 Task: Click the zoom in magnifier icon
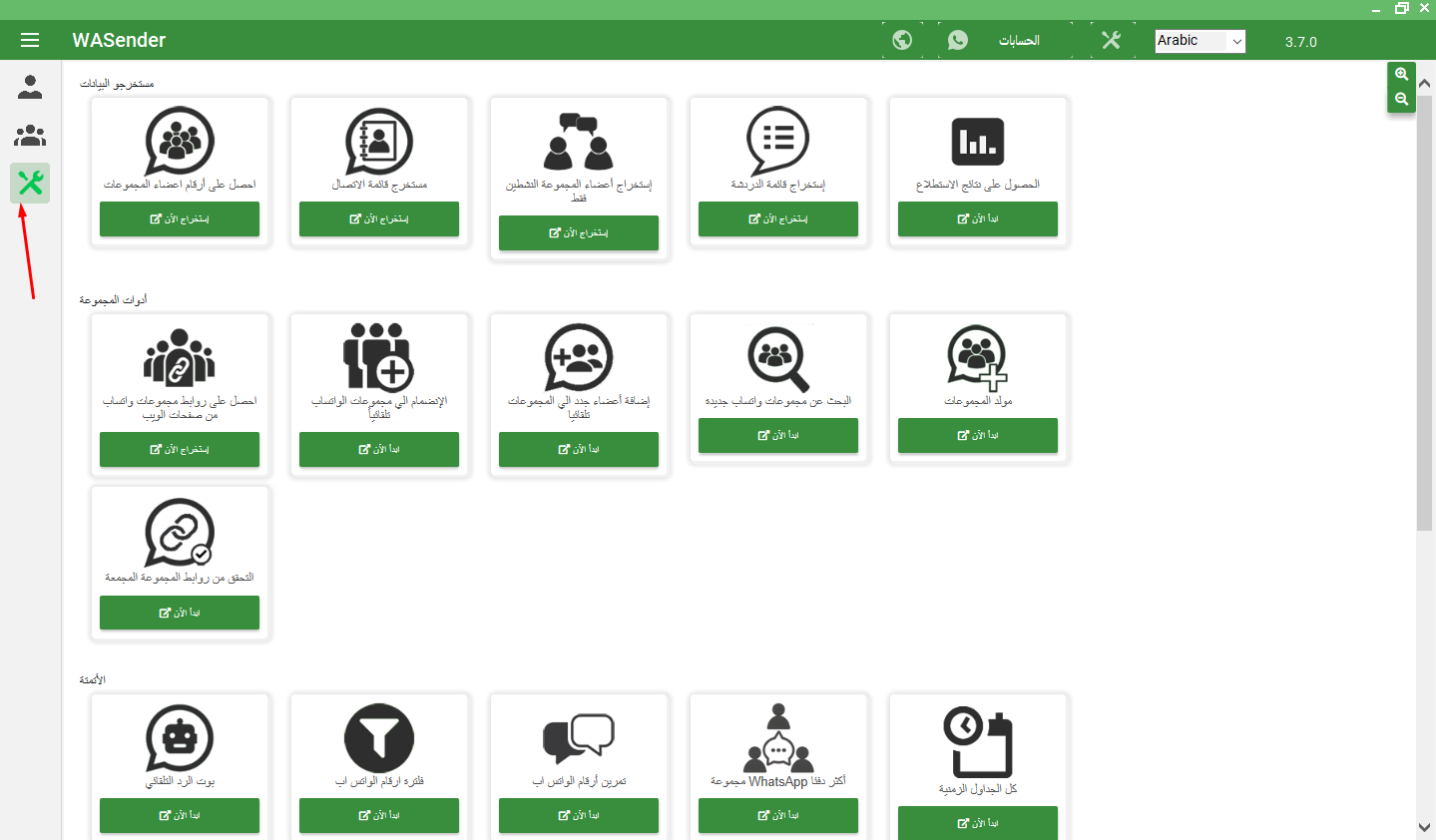tap(1401, 74)
